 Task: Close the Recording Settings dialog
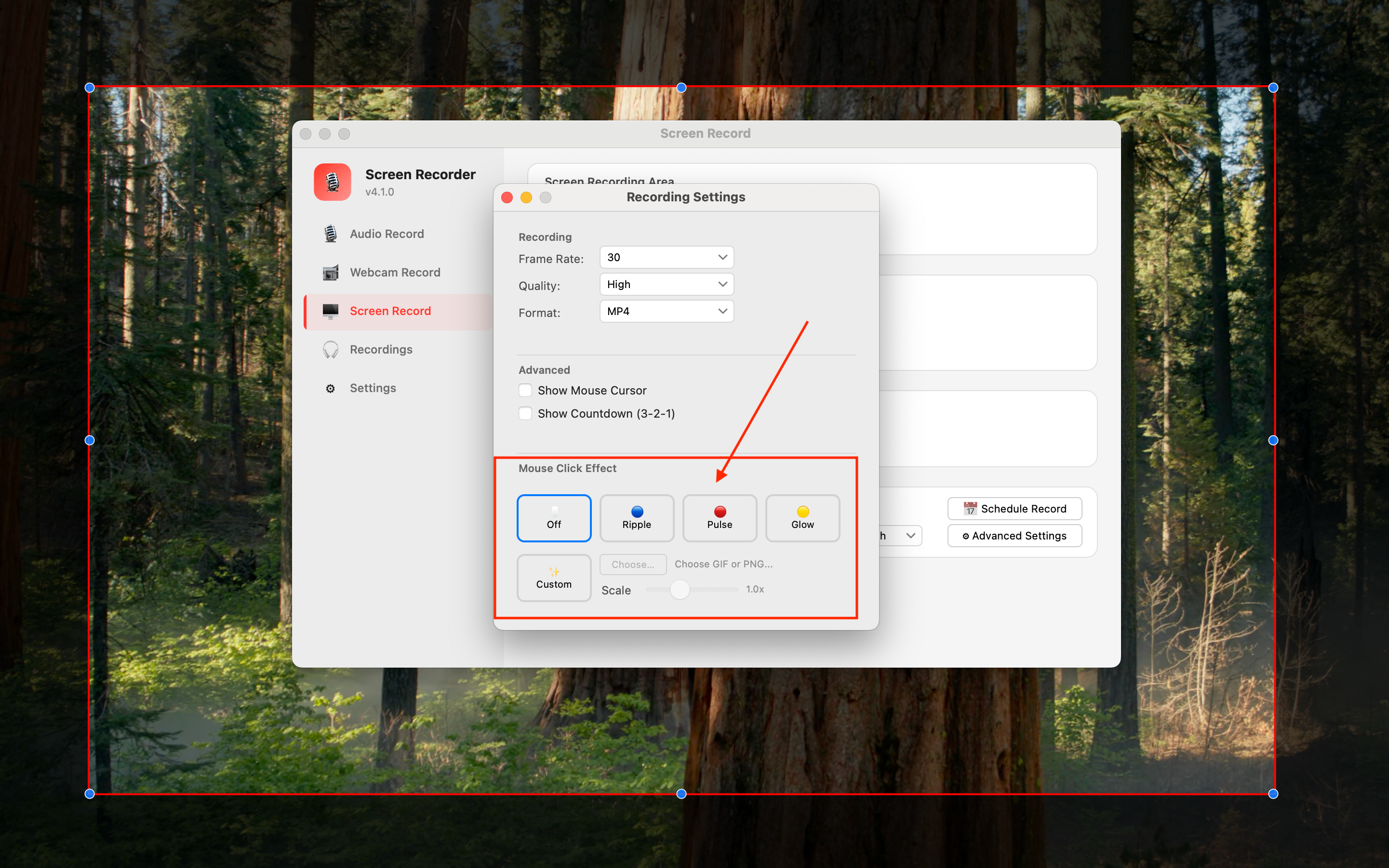(x=507, y=197)
